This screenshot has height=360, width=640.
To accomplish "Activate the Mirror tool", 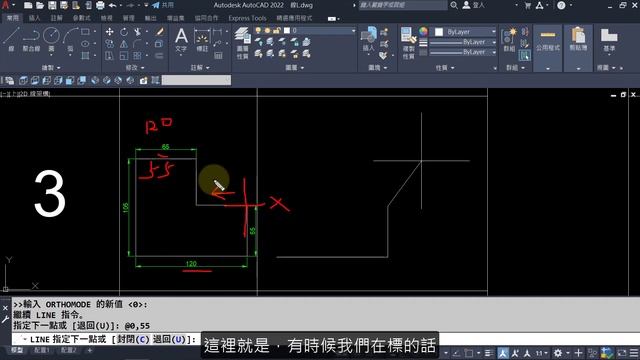I will (x=124, y=44).
